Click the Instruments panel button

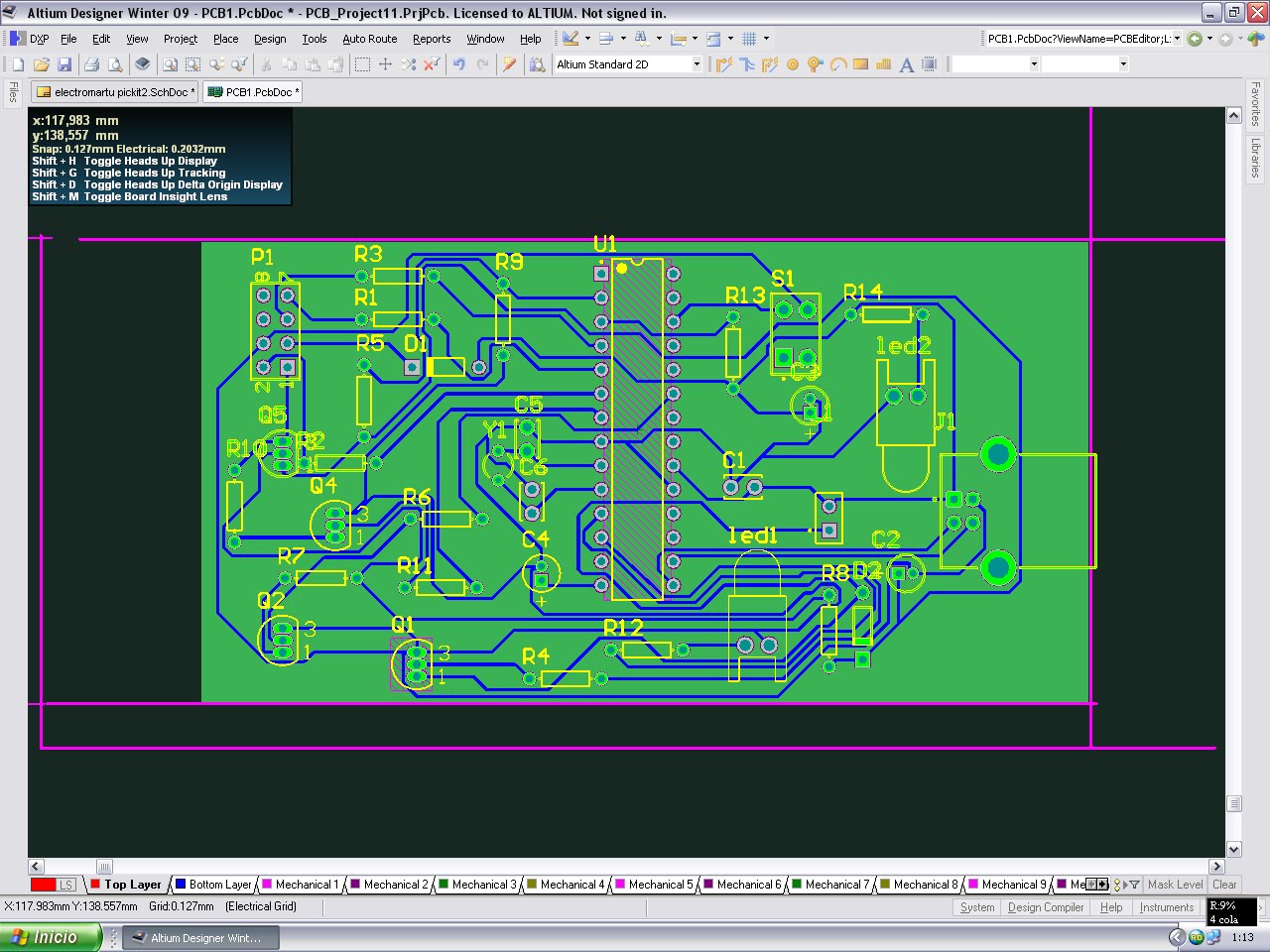tap(1167, 907)
